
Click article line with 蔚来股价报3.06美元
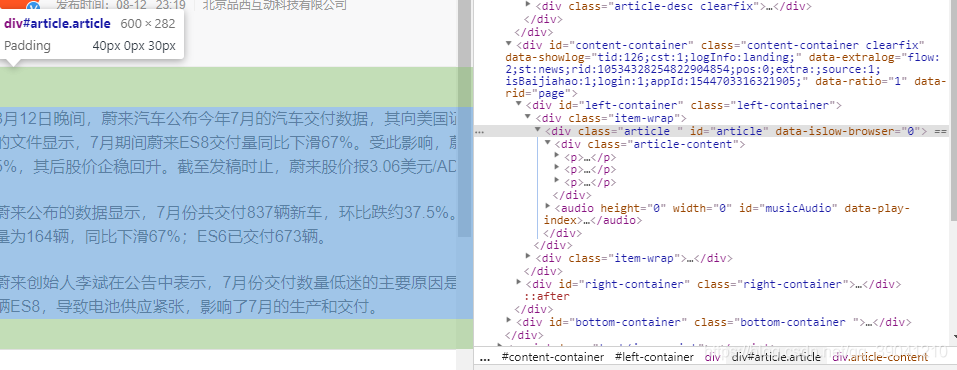(229, 166)
